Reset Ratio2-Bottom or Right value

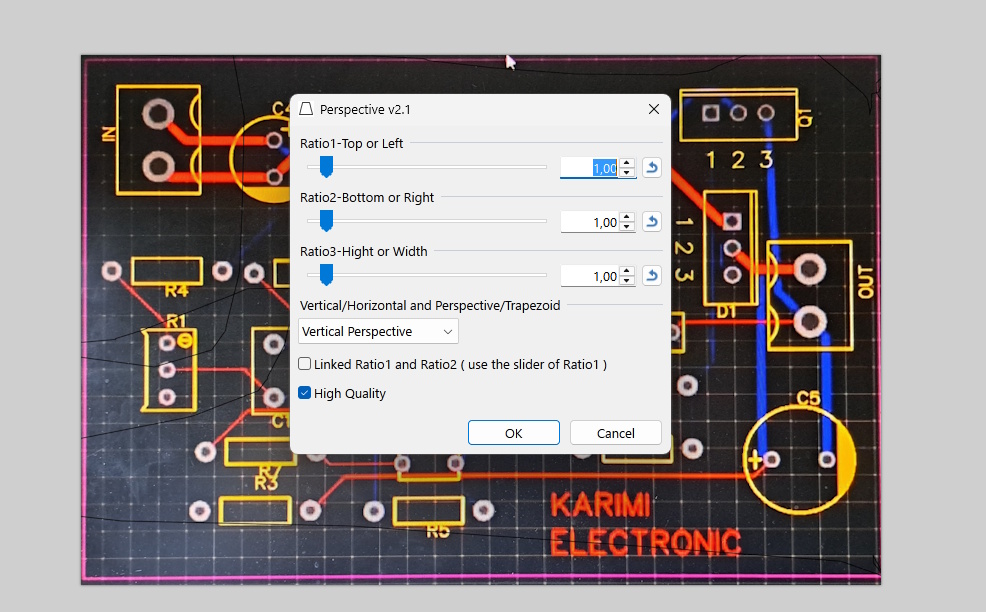(x=651, y=222)
